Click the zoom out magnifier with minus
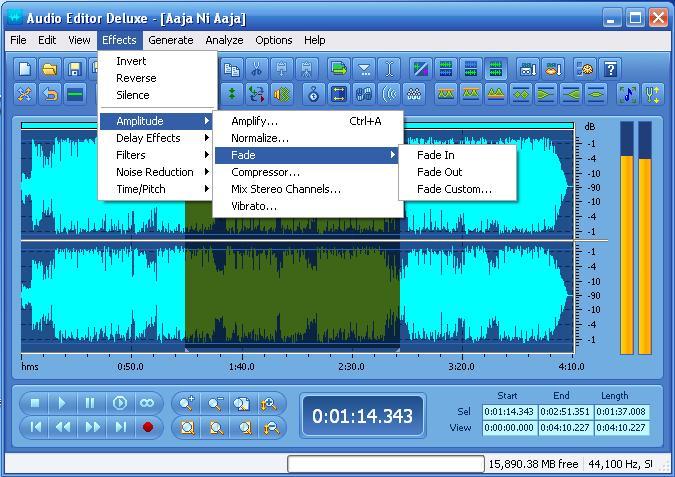This screenshot has width=675, height=477. point(215,403)
